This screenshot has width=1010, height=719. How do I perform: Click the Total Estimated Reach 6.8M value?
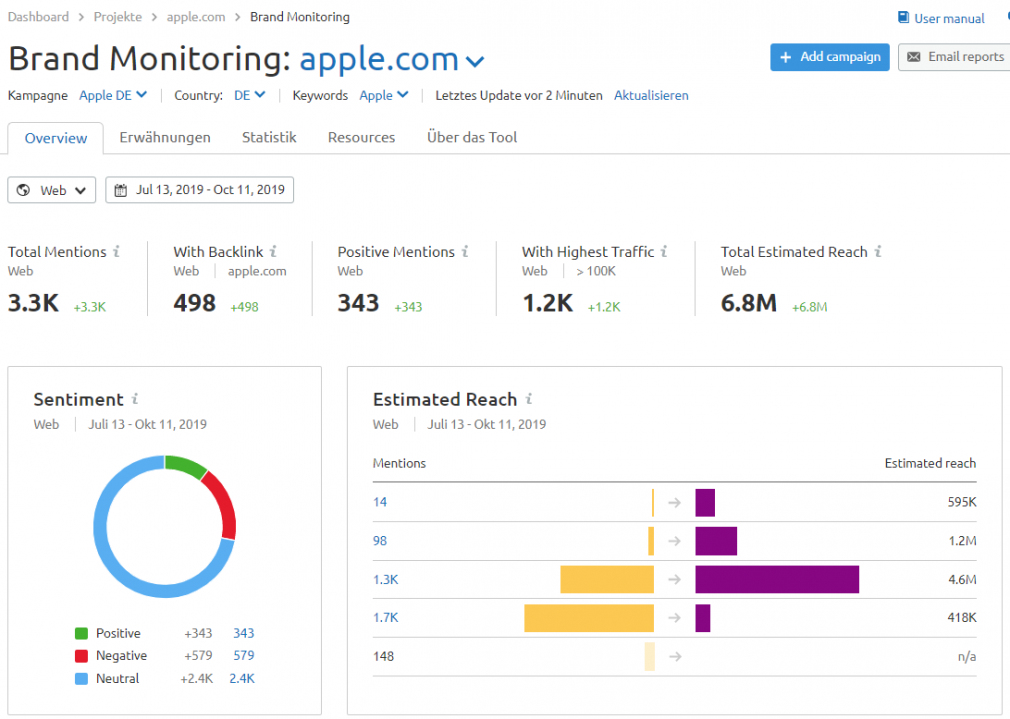point(748,303)
